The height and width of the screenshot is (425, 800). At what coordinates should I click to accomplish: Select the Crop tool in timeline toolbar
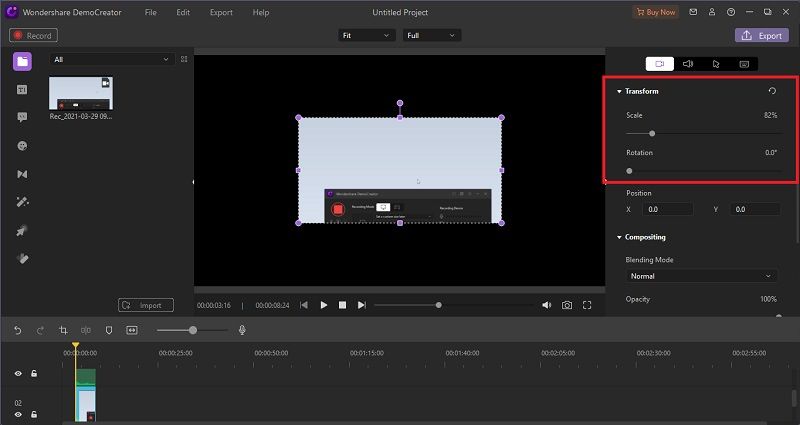point(63,330)
